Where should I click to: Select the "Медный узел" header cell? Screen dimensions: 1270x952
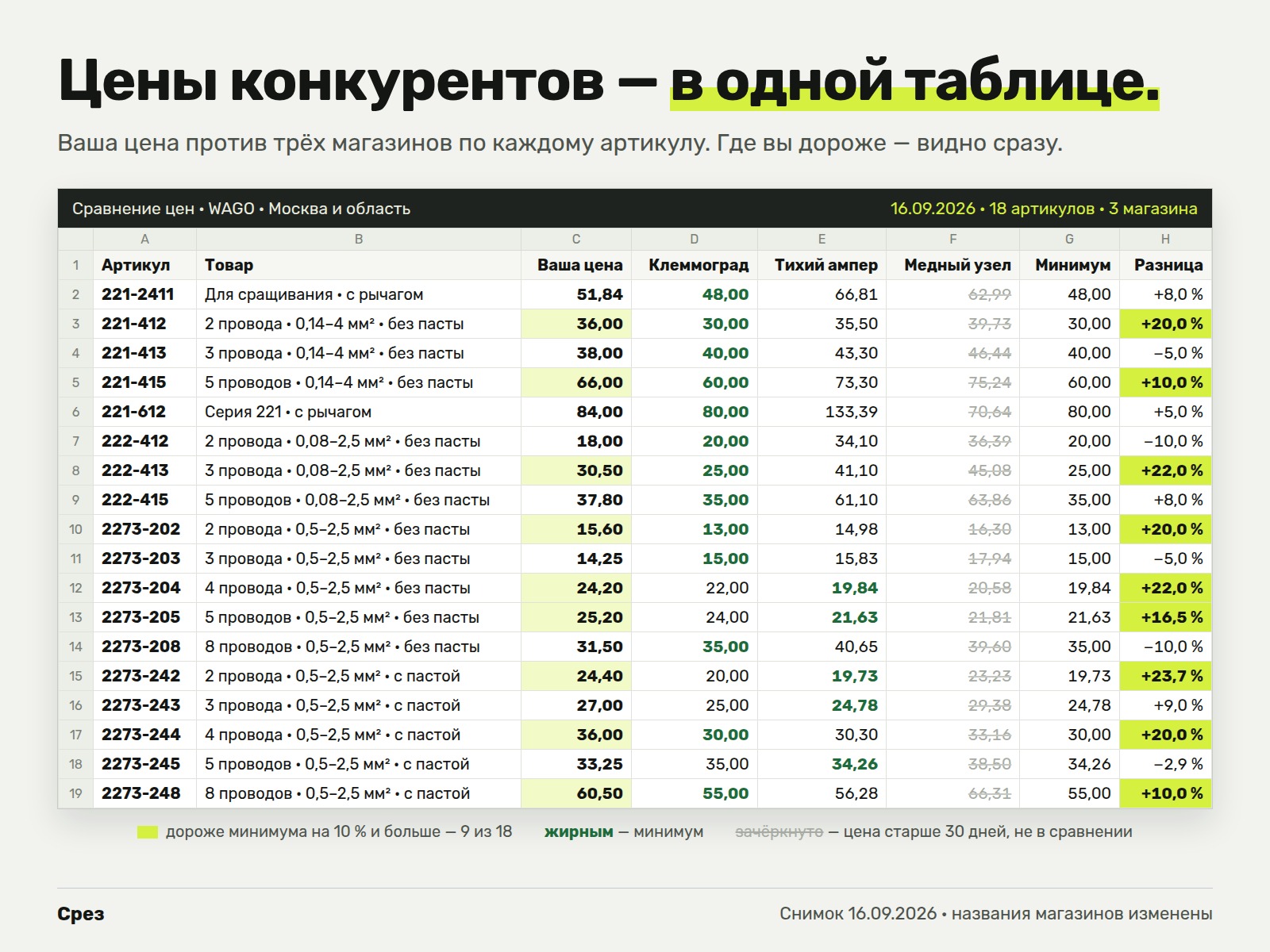[952, 265]
